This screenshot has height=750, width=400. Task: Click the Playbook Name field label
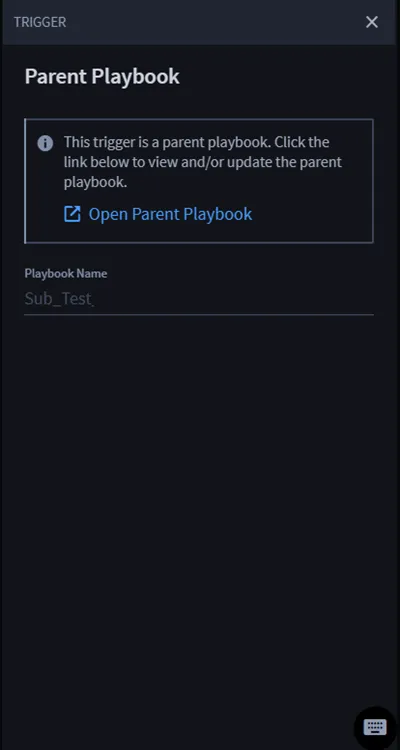(66, 274)
